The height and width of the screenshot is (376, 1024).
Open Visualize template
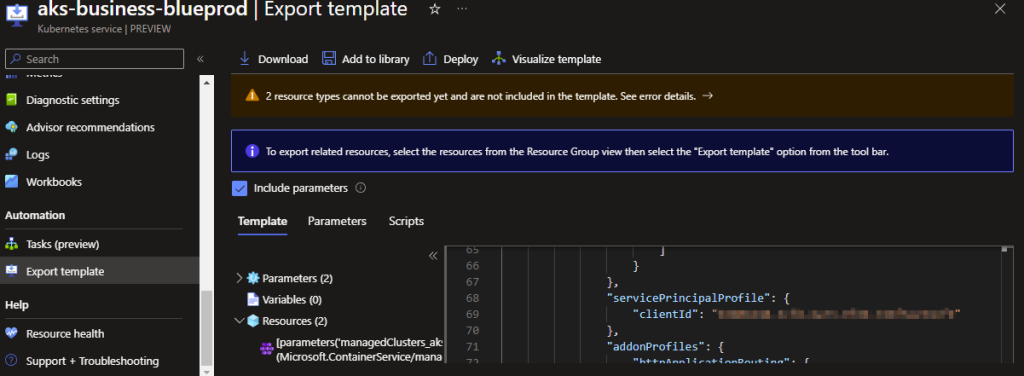coord(546,59)
